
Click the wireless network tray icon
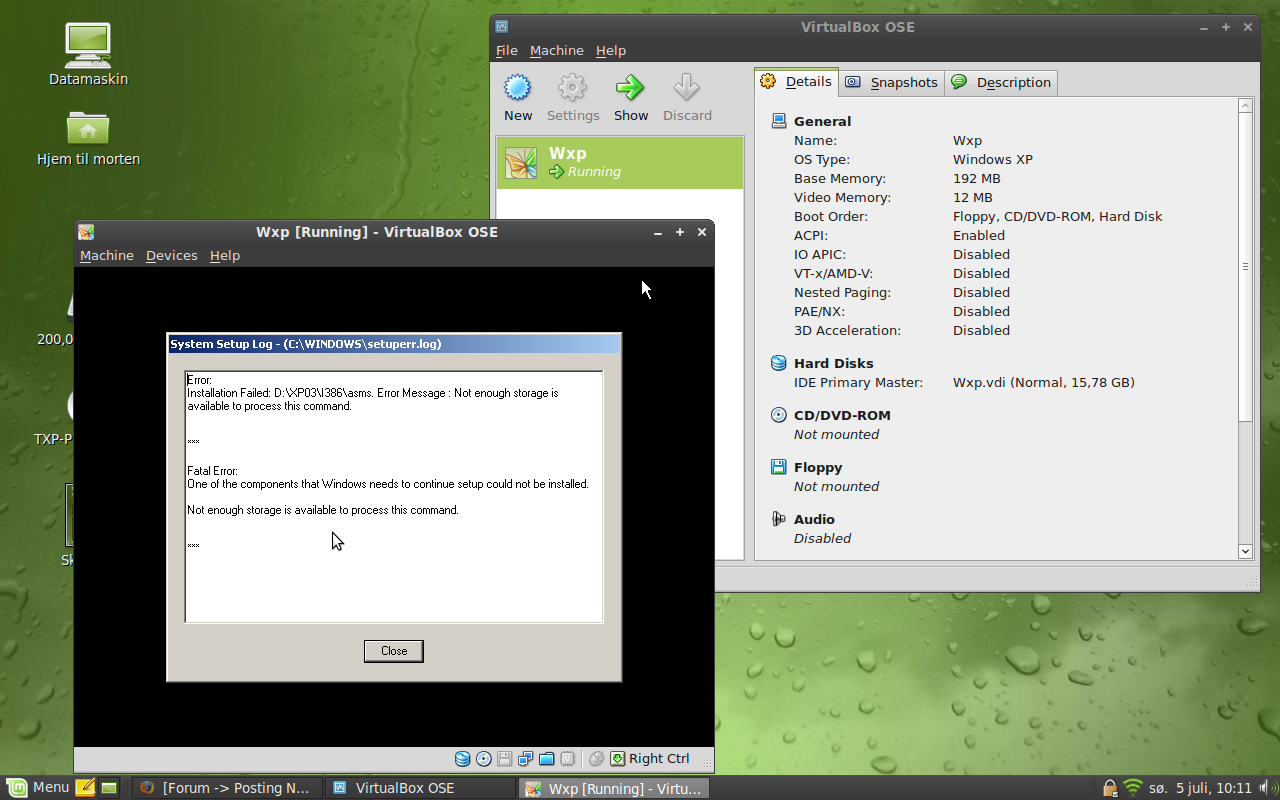point(1132,788)
